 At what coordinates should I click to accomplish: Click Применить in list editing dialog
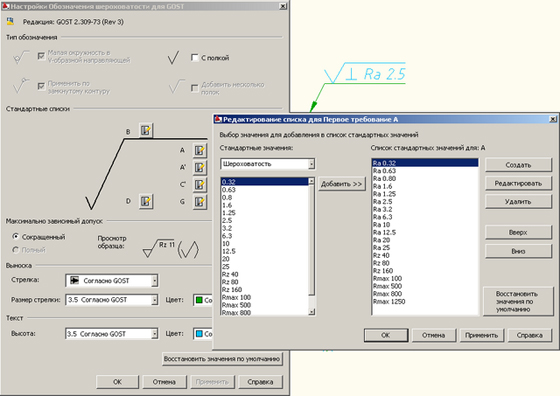point(481,335)
